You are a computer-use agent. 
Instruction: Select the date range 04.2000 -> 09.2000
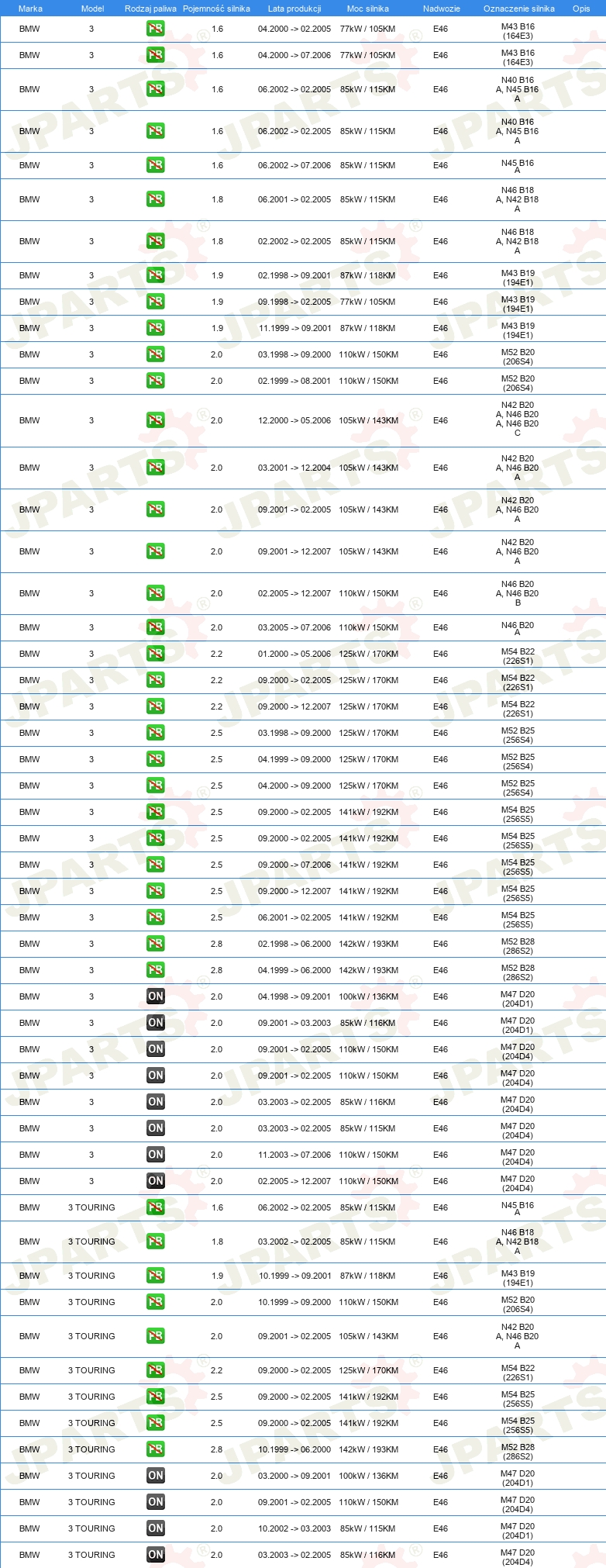point(294,786)
